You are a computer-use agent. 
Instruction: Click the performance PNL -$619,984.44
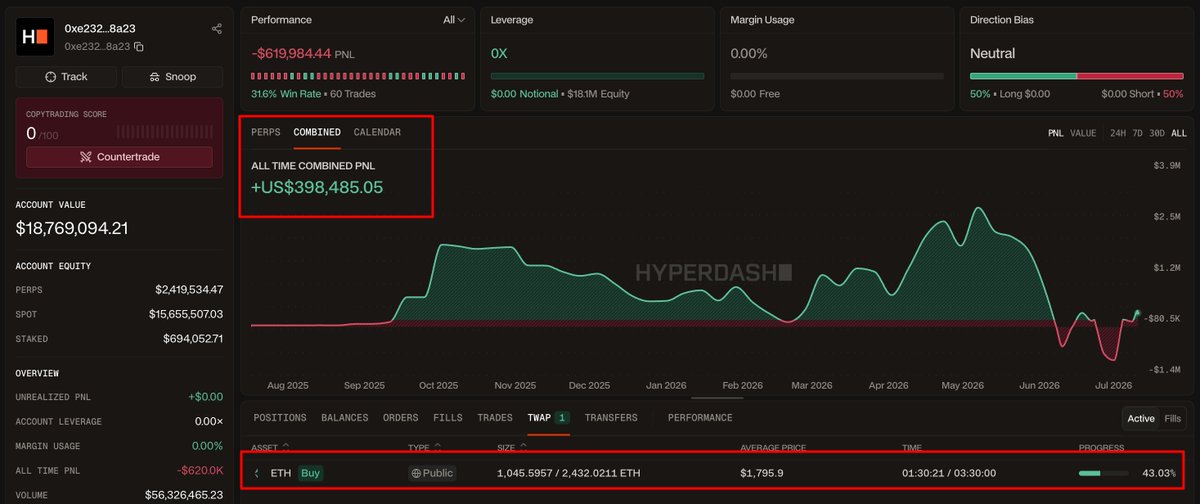coord(291,53)
